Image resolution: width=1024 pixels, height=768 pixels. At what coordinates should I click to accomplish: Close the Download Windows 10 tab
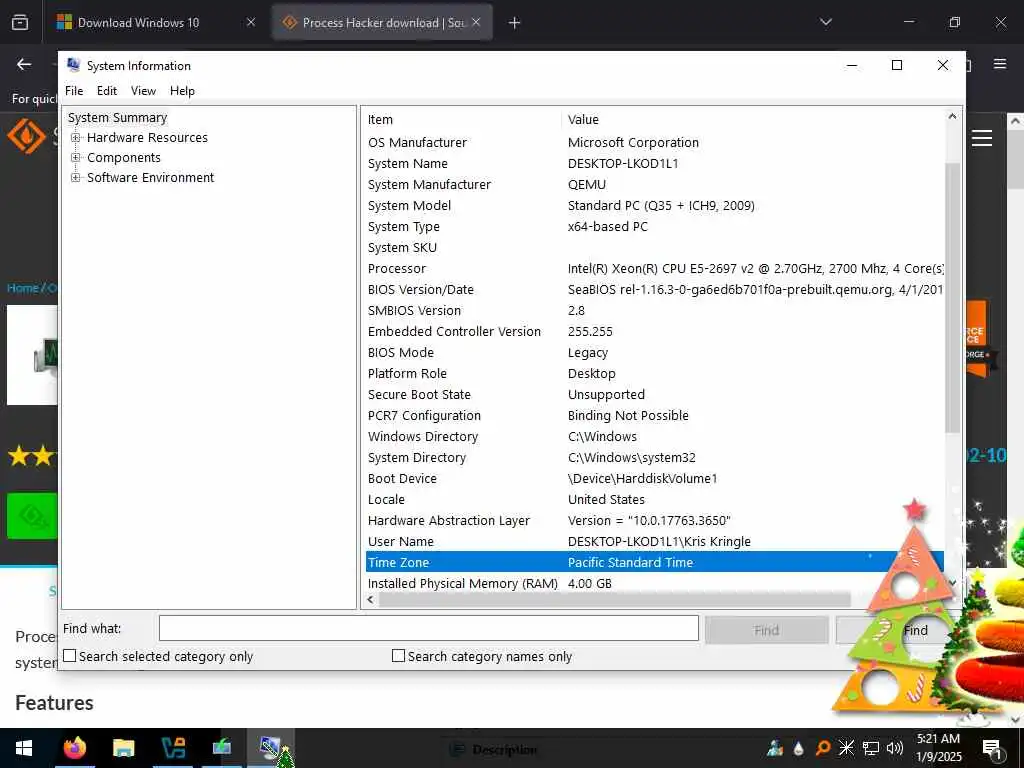click(x=251, y=22)
